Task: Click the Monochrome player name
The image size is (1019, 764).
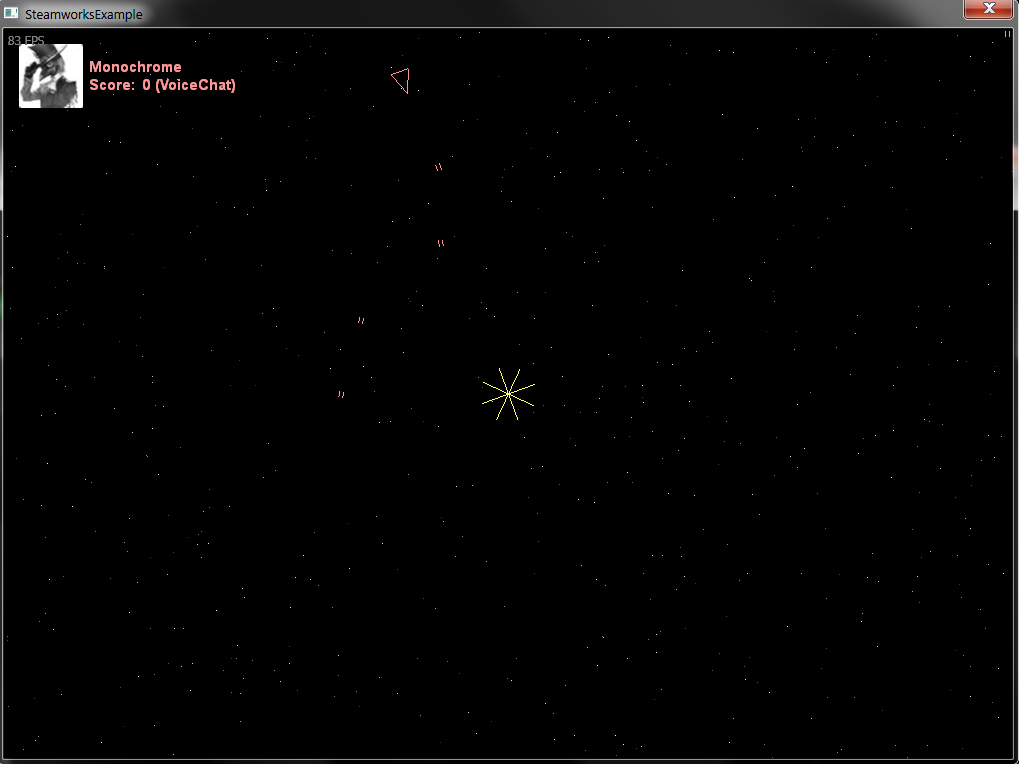Action: (x=135, y=67)
